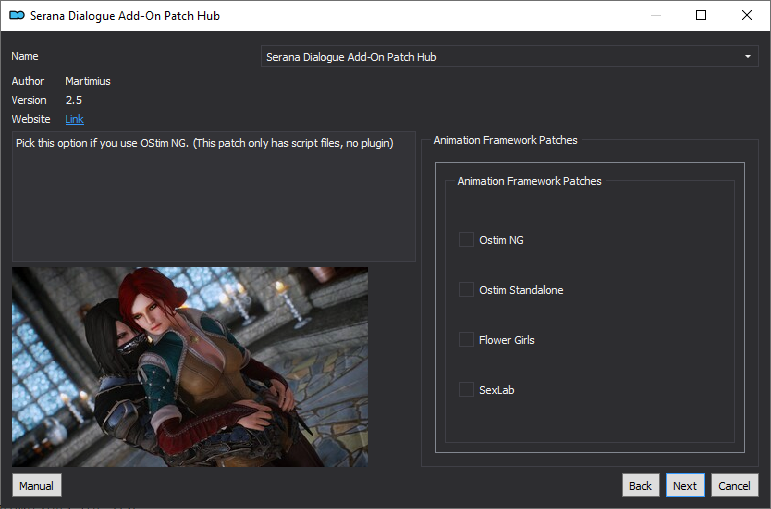Maximize the Patch Hub window

tap(701, 15)
